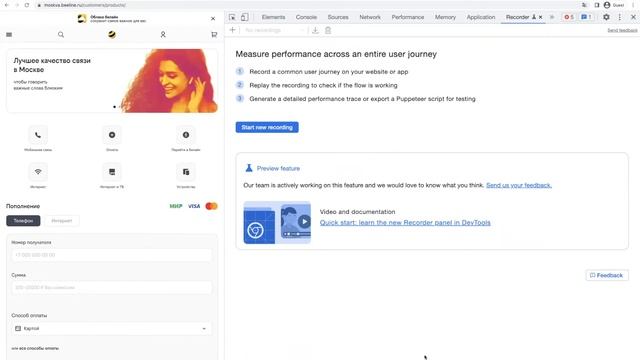The image size is (640, 360).
Task: Switch to the Memory tab
Action: coord(445,17)
